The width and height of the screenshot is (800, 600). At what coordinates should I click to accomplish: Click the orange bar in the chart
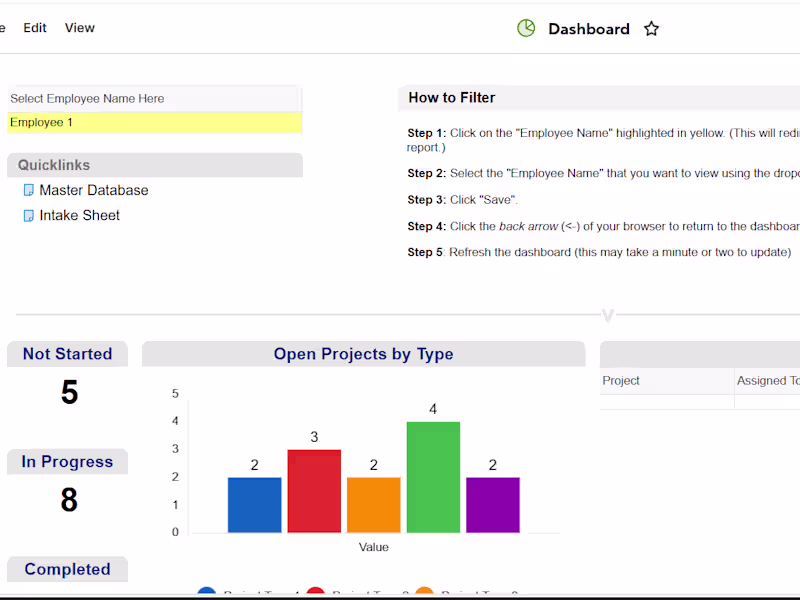373,505
